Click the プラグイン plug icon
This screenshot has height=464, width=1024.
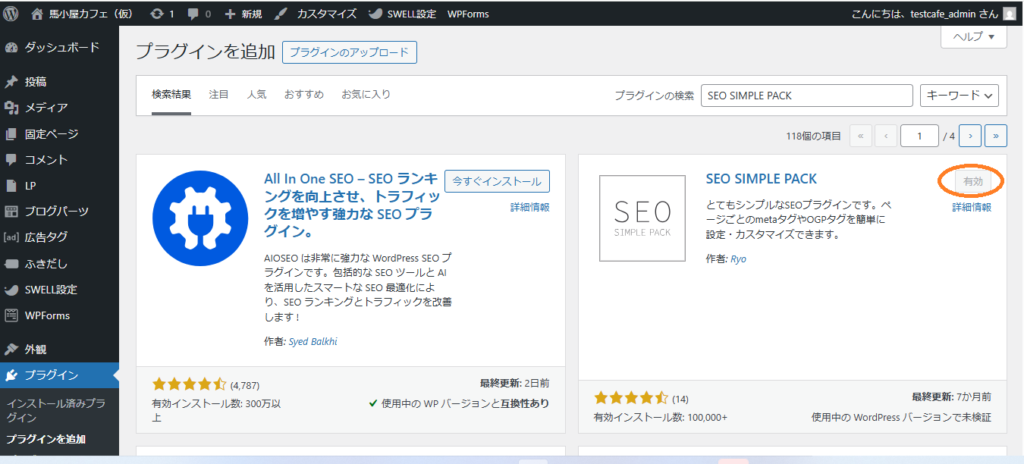(x=11, y=375)
